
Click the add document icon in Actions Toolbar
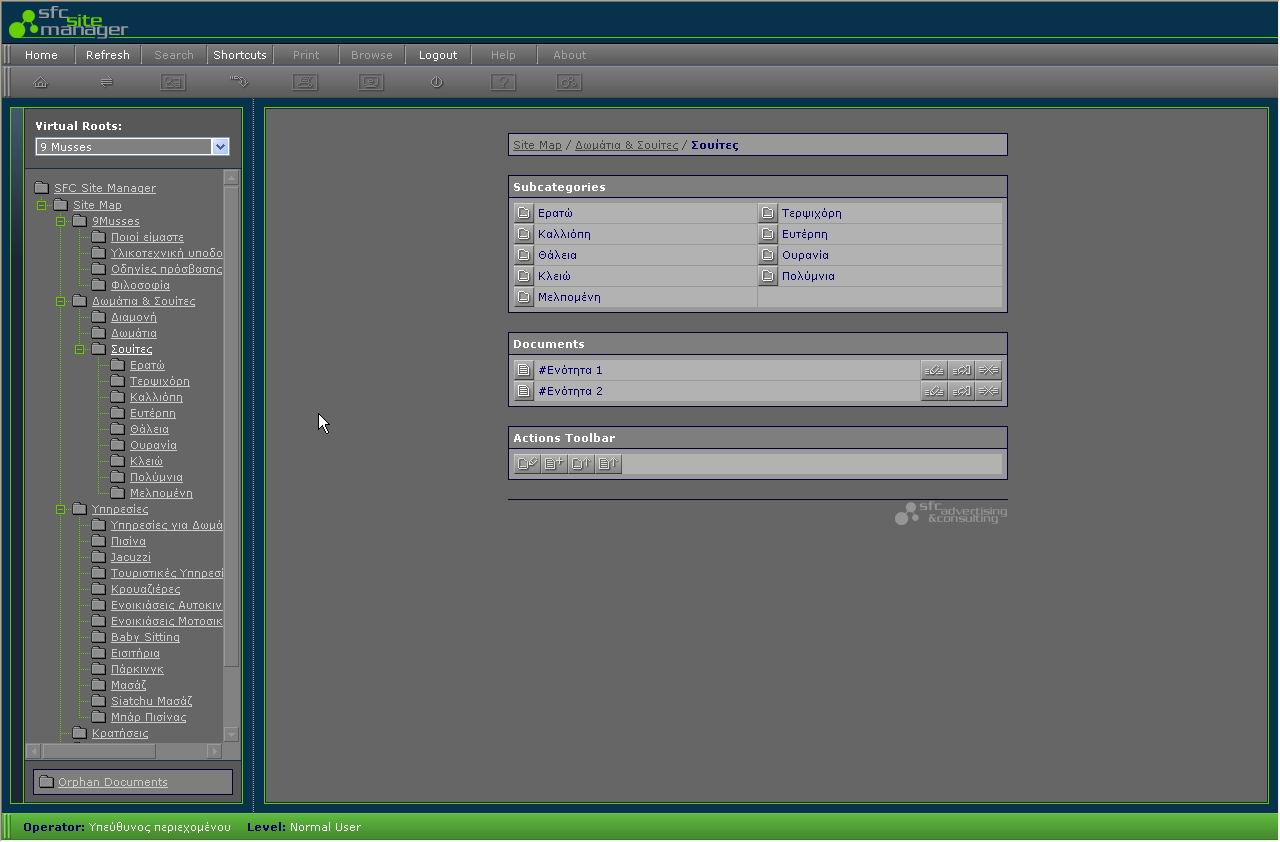[553, 463]
